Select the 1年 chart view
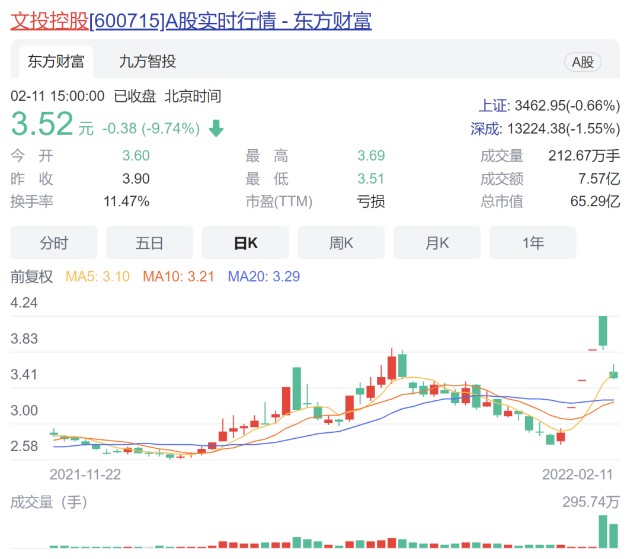Viewport: 640px width, 559px height. [533, 243]
